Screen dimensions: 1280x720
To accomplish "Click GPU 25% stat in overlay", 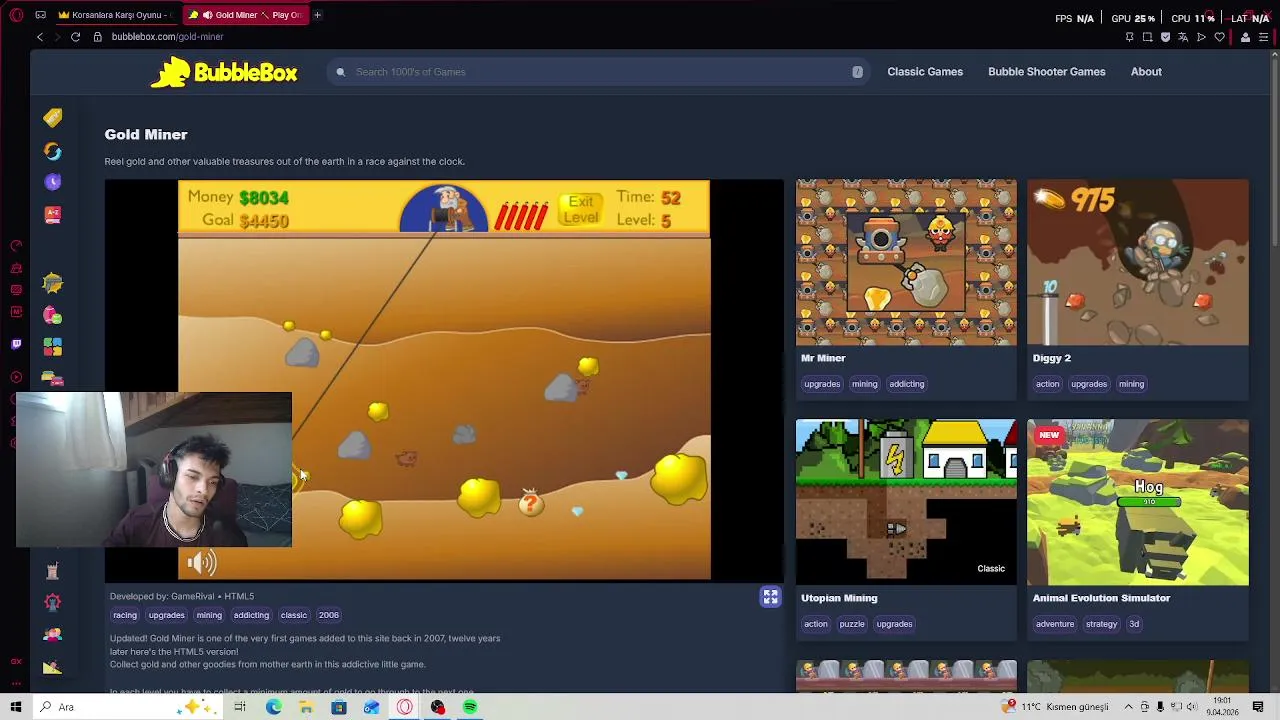I will coord(1133,18).
